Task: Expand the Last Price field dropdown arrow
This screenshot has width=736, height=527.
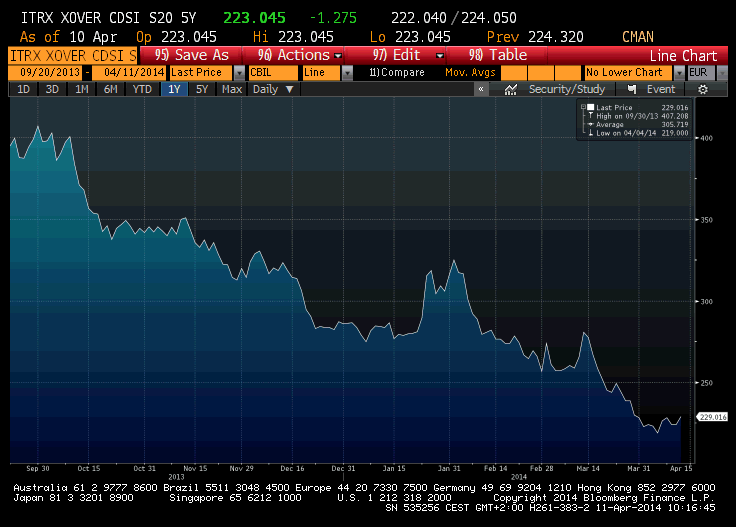Action: pyautogui.click(x=239, y=73)
